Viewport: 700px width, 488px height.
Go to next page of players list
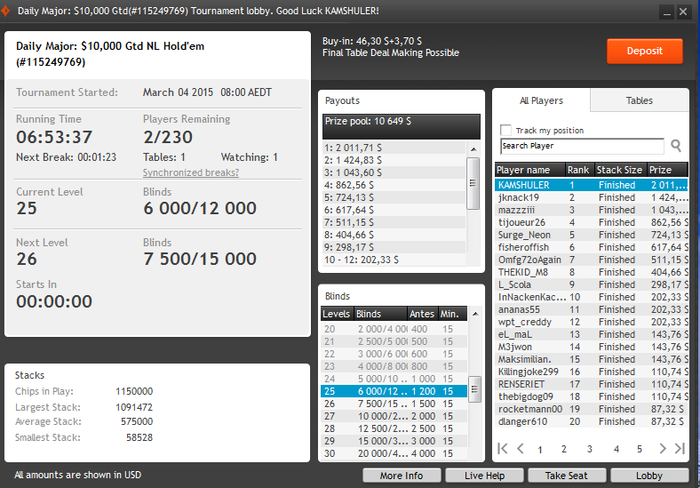point(662,448)
